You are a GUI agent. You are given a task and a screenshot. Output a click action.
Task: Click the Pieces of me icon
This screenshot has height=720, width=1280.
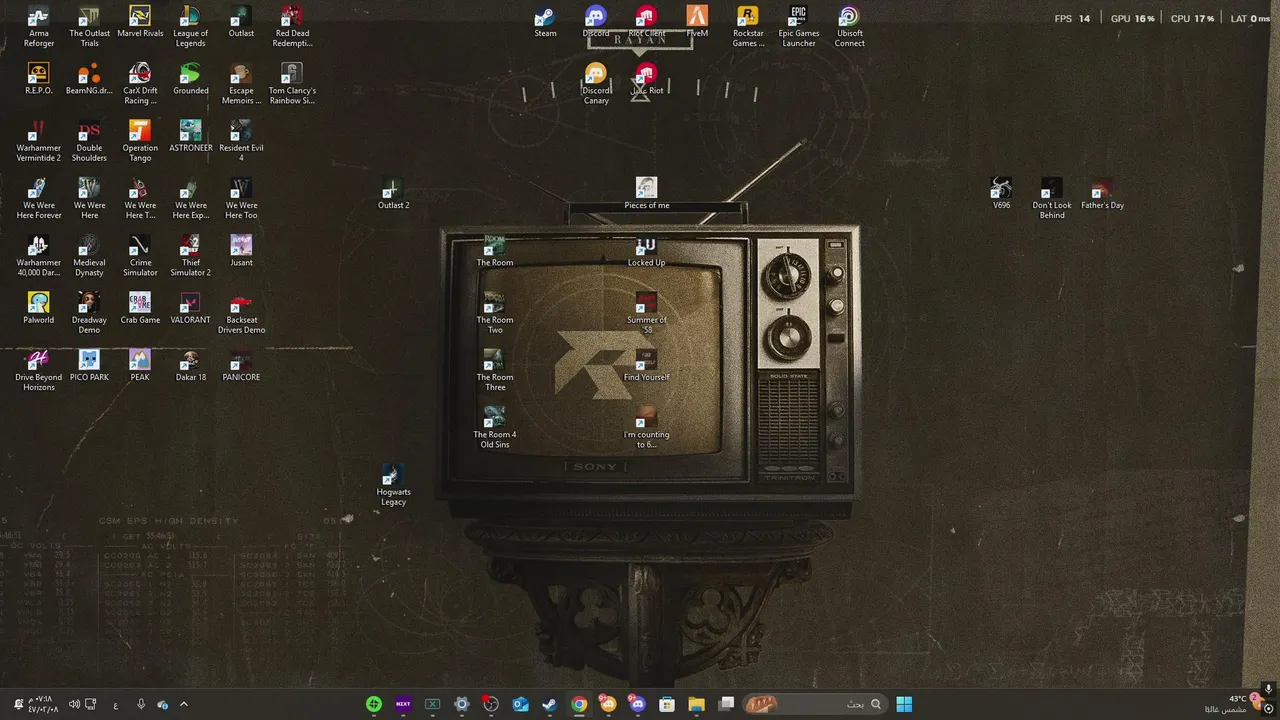click(x=646, y=194)
